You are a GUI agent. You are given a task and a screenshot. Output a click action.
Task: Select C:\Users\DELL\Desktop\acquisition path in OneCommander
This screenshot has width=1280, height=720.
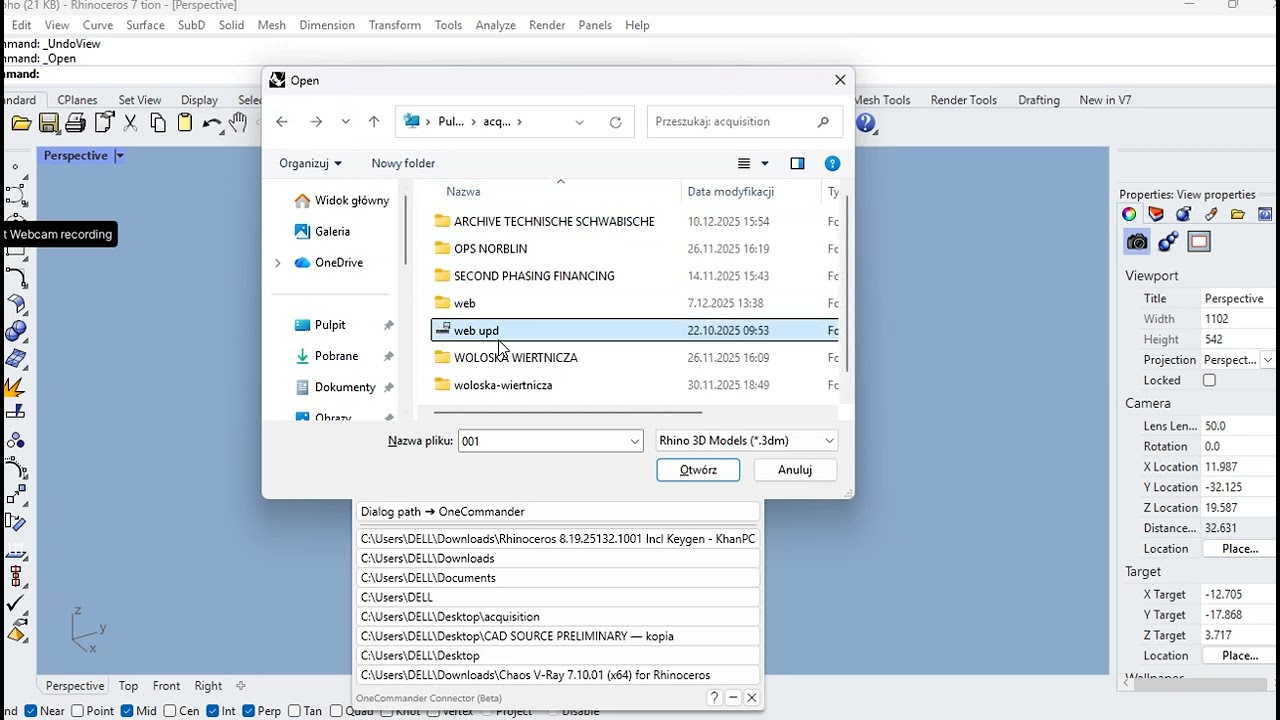point(558,617)
